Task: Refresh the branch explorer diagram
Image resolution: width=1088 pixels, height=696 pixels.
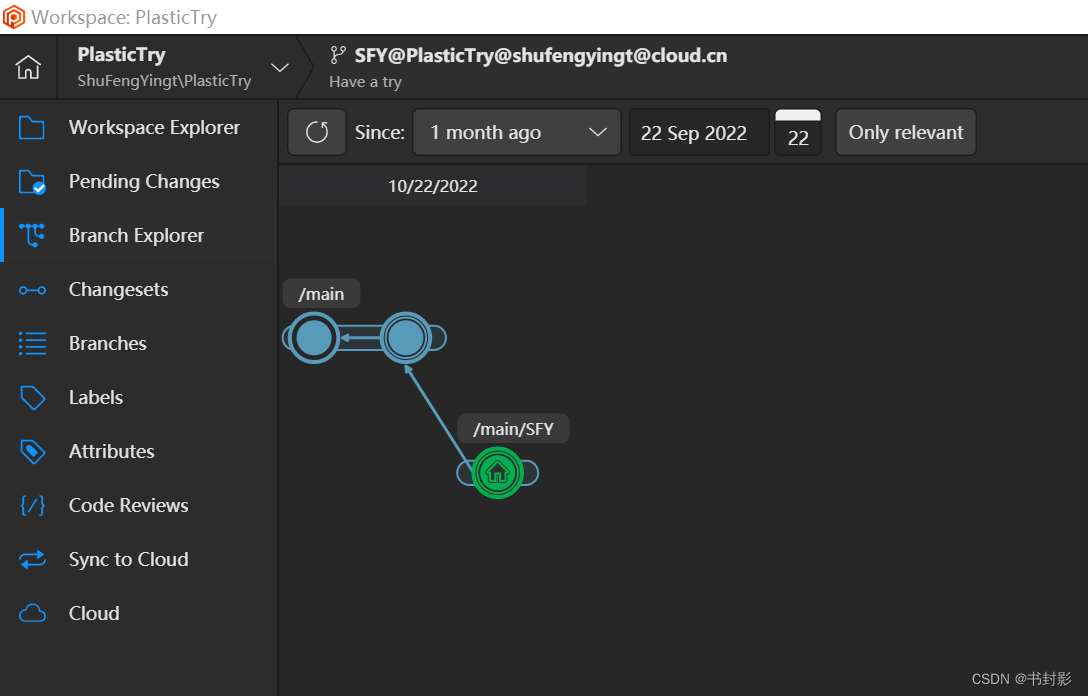Action: pos(317,132)
